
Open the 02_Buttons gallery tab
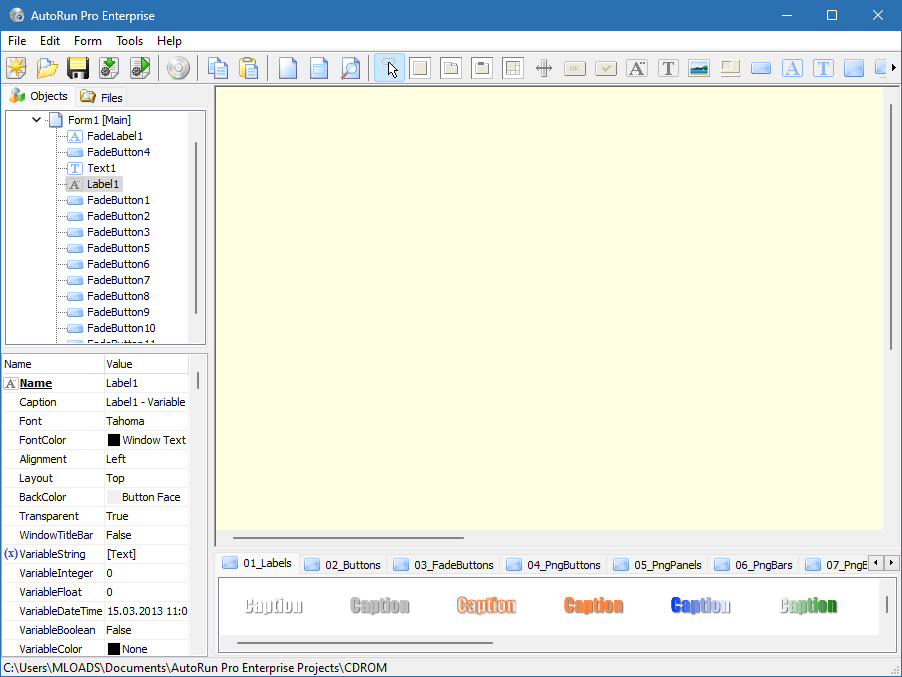click(343, 565)
